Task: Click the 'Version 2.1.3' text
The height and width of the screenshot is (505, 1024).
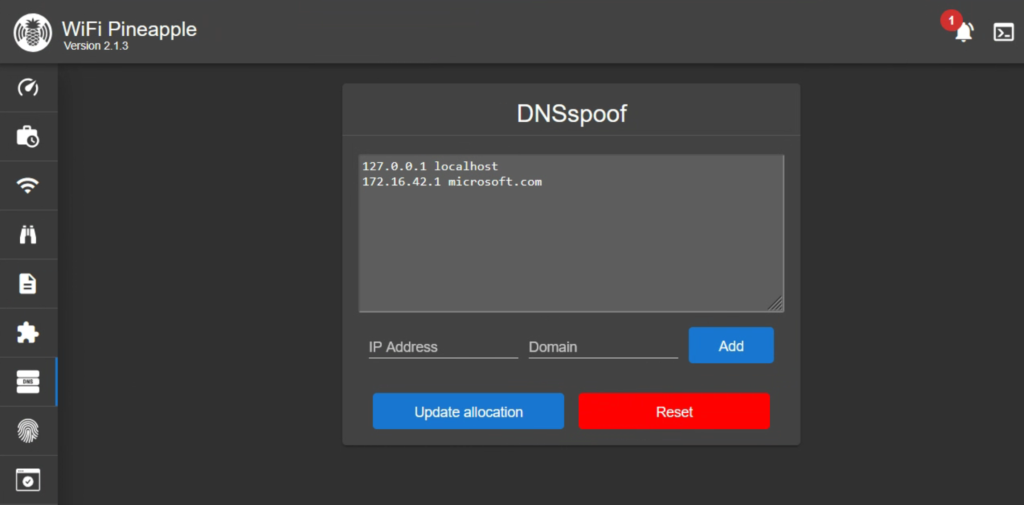Action: click(96, 46)
